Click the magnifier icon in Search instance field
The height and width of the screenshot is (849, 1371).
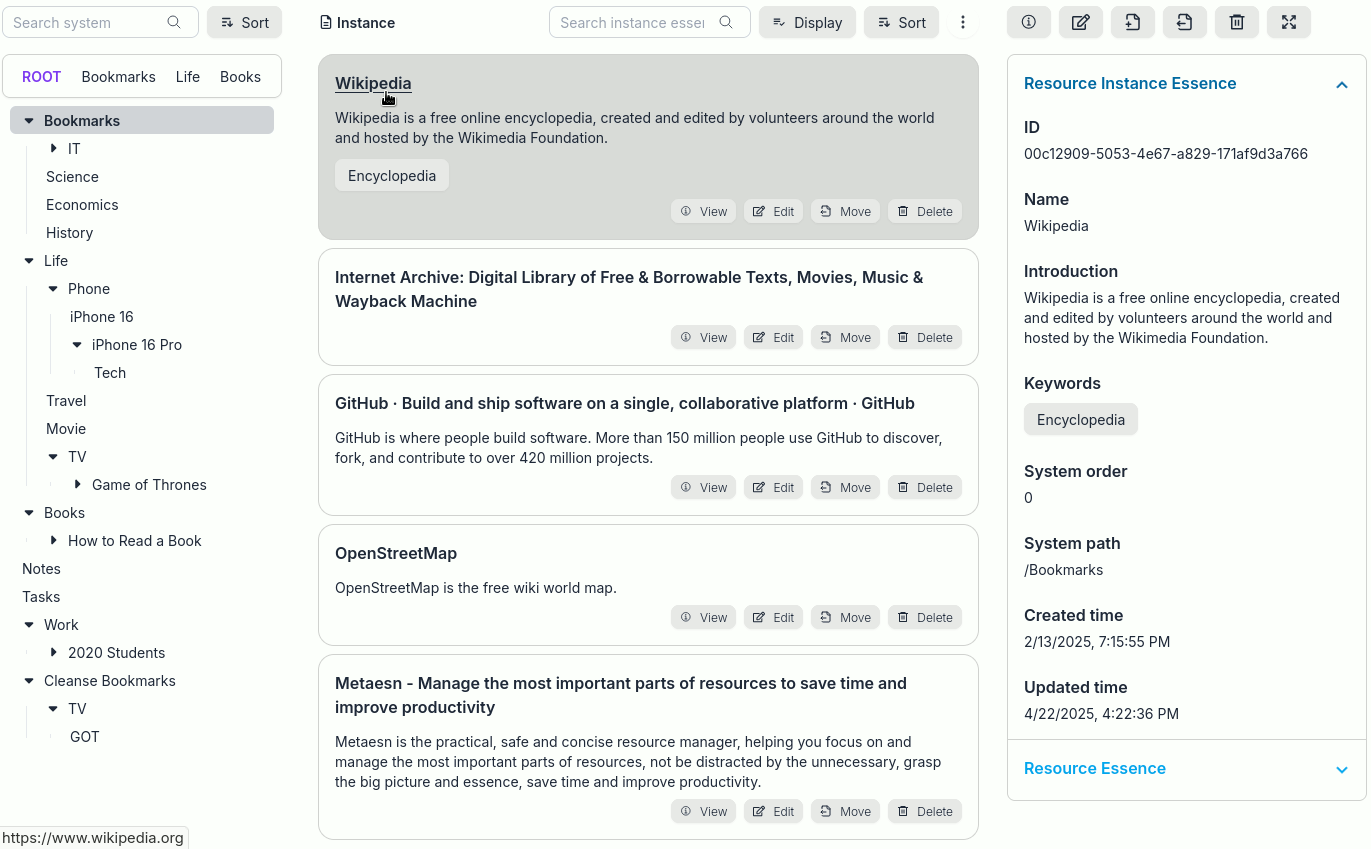(726, 22)
